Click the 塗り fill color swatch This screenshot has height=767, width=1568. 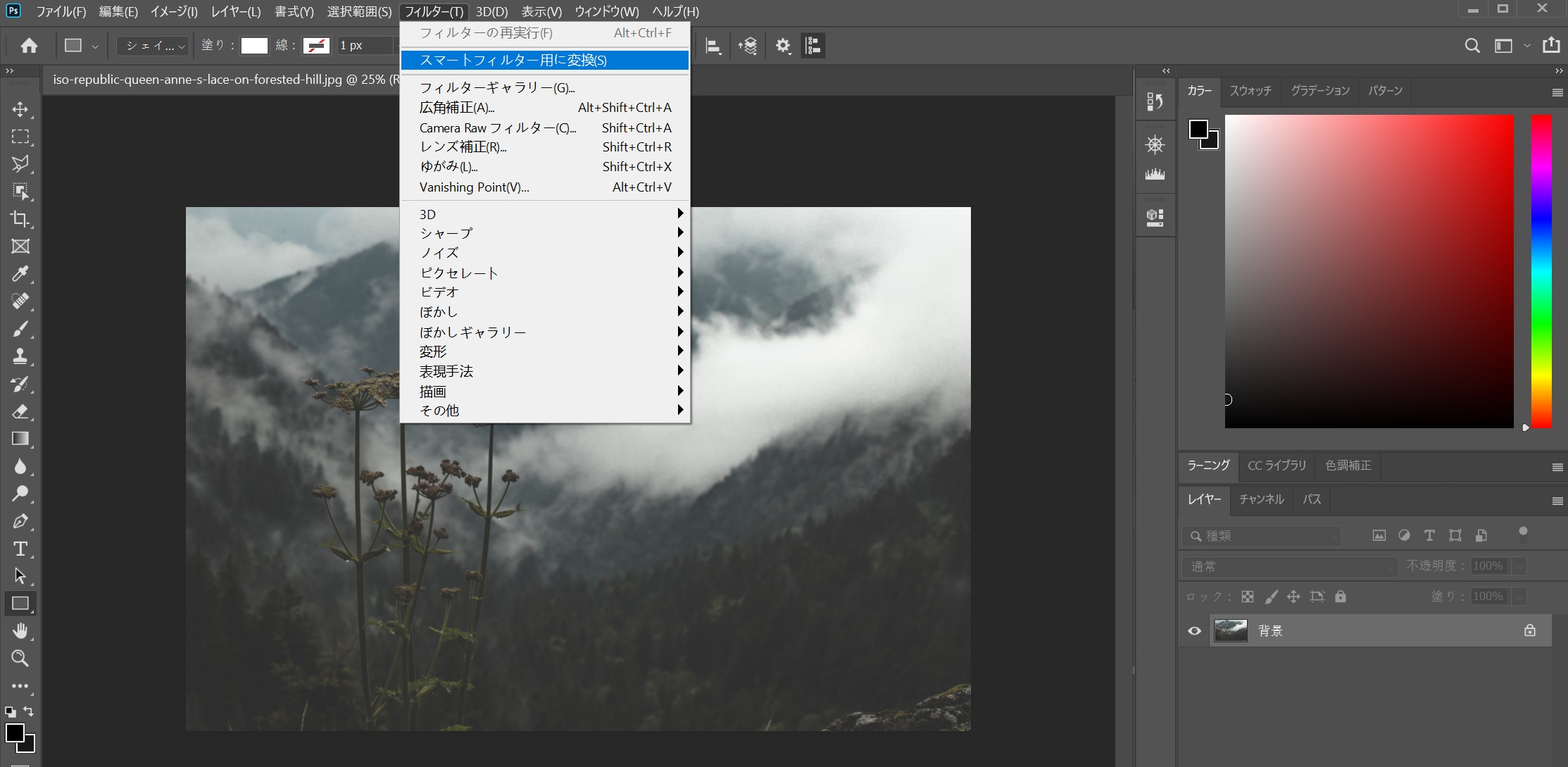click(254, 45)
